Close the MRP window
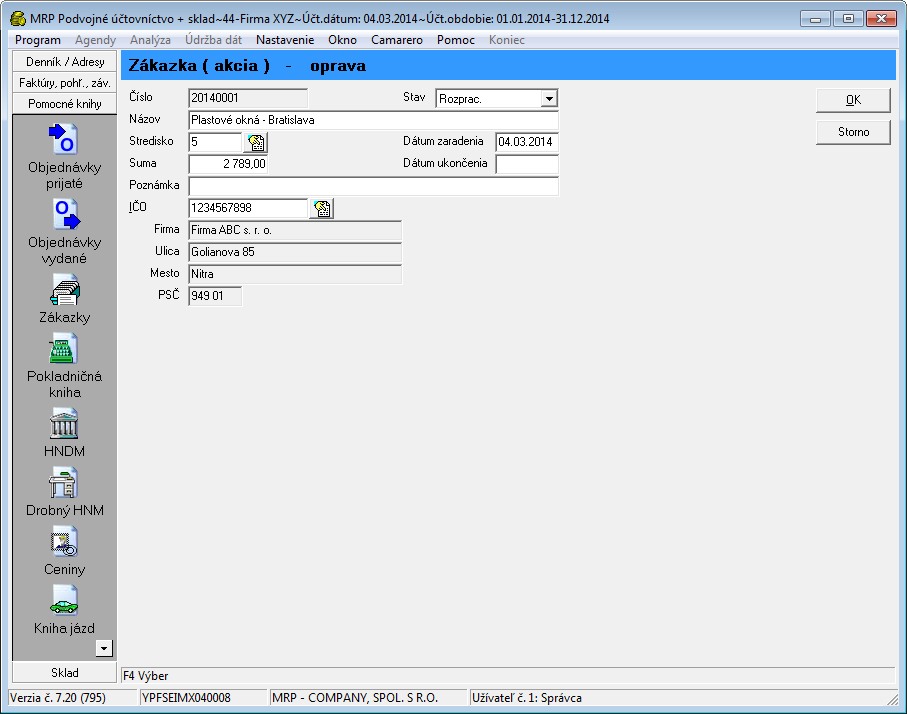Screen dimensions: 907x714 [882, 19]
